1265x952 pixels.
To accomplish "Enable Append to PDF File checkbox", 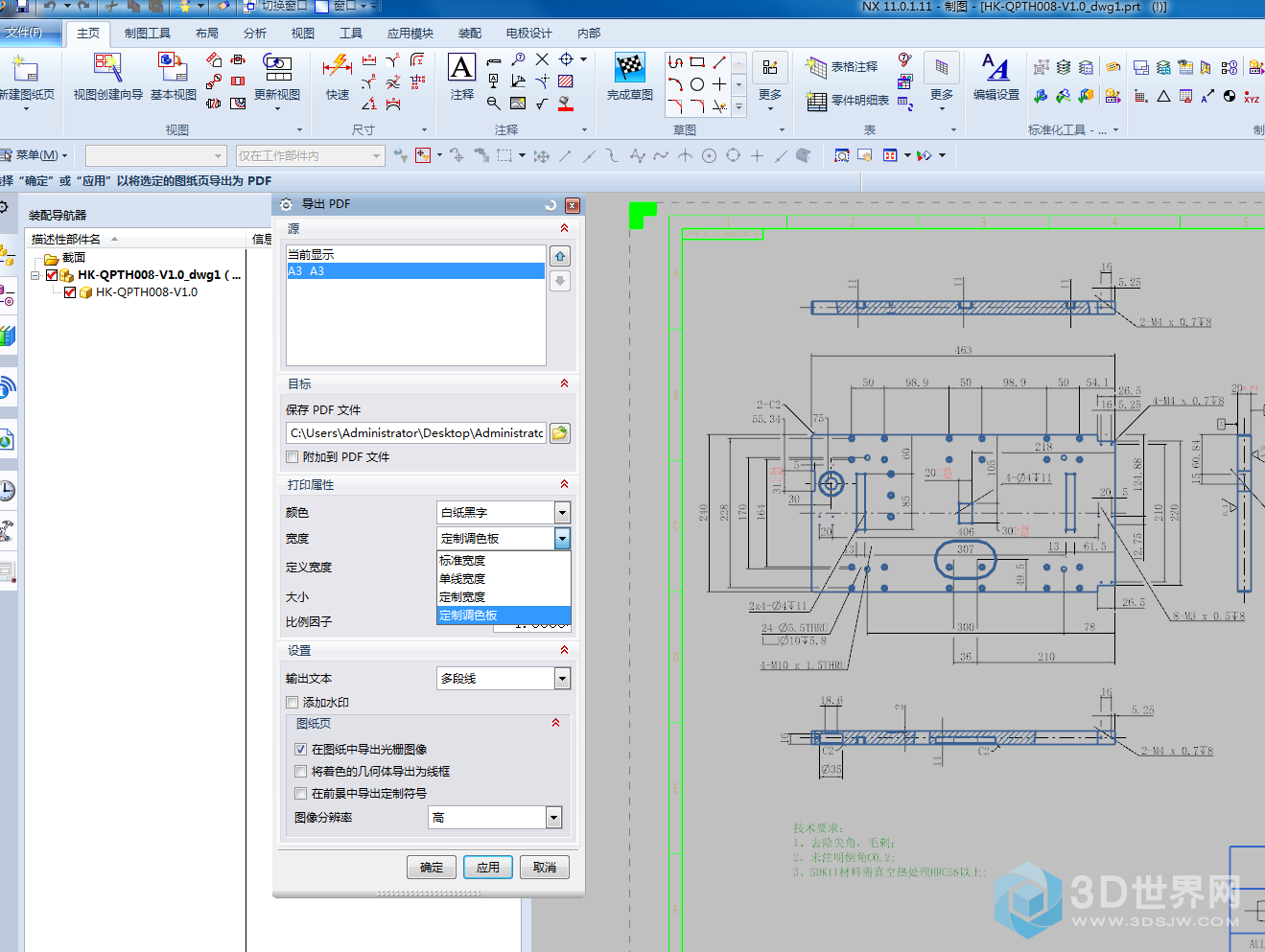I will [293, 457].
